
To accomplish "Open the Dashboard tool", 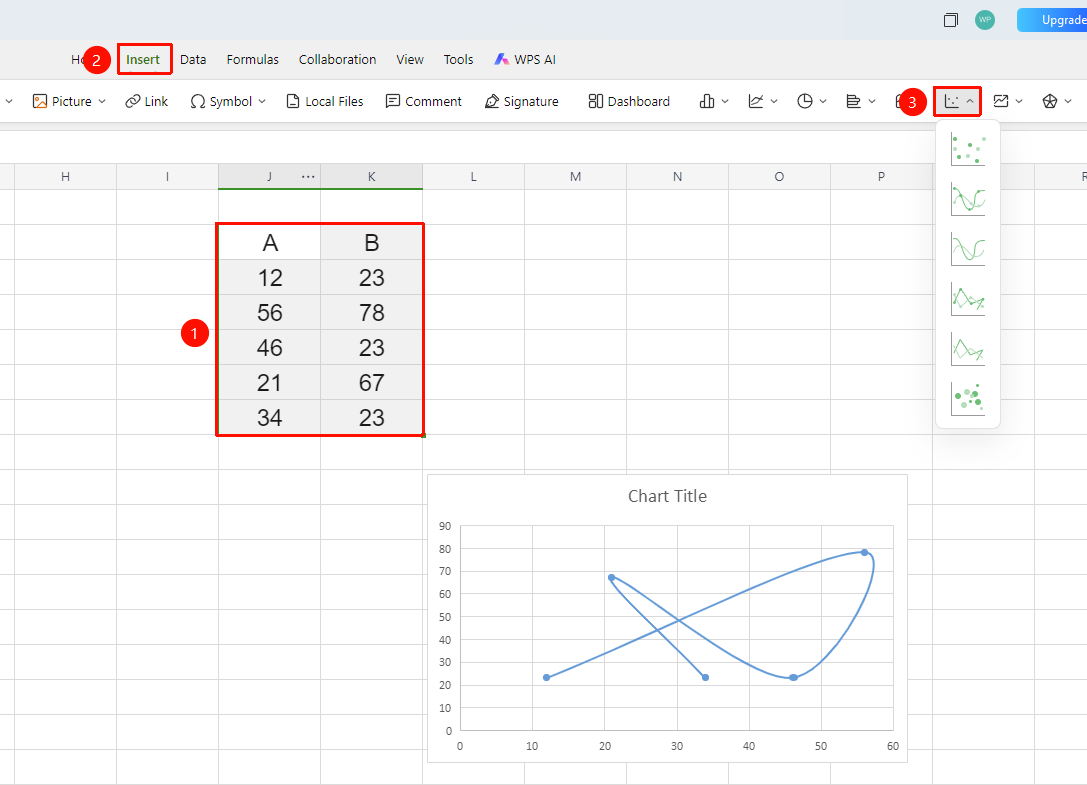I will (629, 101).
